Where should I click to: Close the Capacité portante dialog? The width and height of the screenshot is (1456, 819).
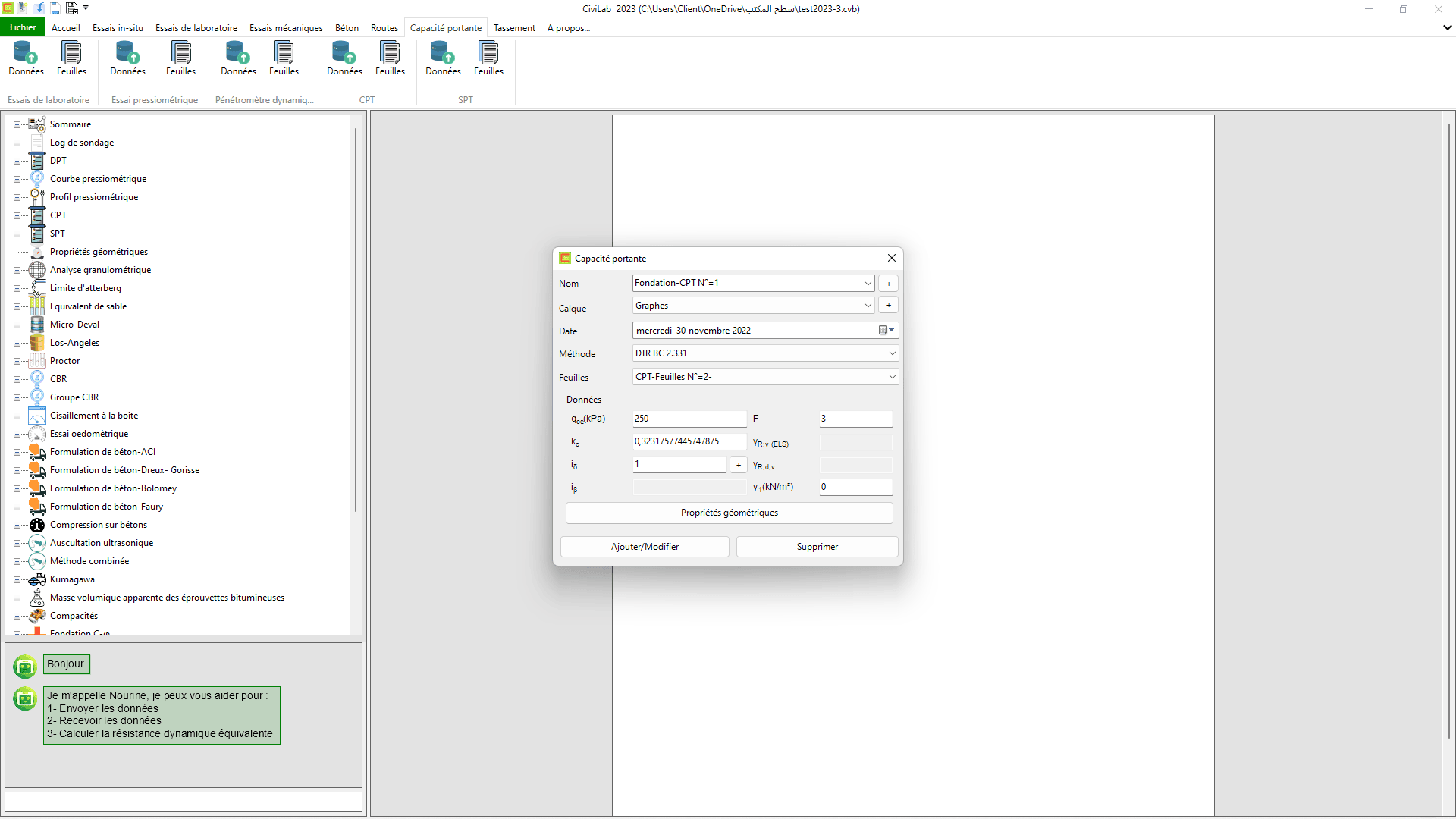[891, 258]
